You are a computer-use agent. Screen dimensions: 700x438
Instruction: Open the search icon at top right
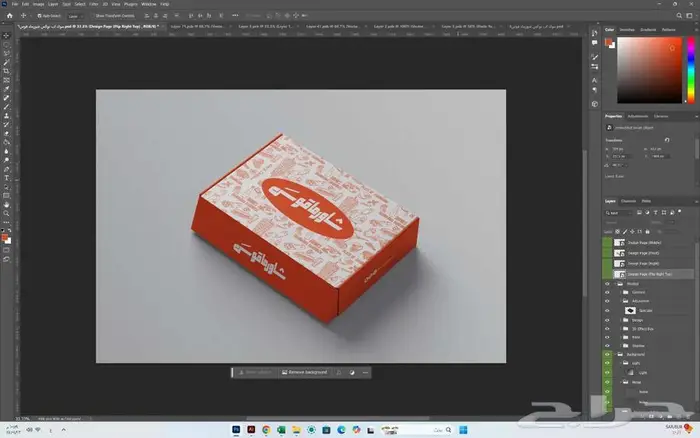(679, 16)
